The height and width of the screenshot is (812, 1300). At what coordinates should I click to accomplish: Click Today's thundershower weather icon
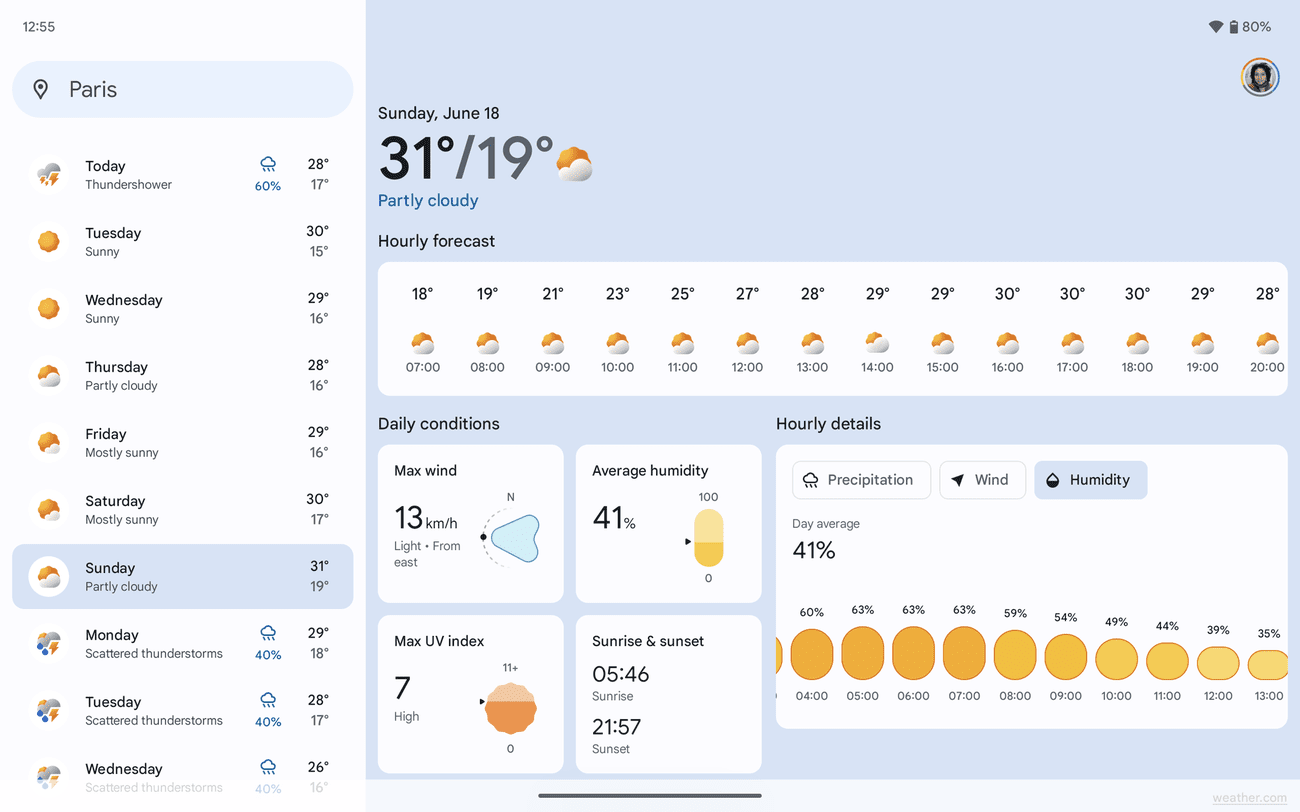tap(48, 173)
